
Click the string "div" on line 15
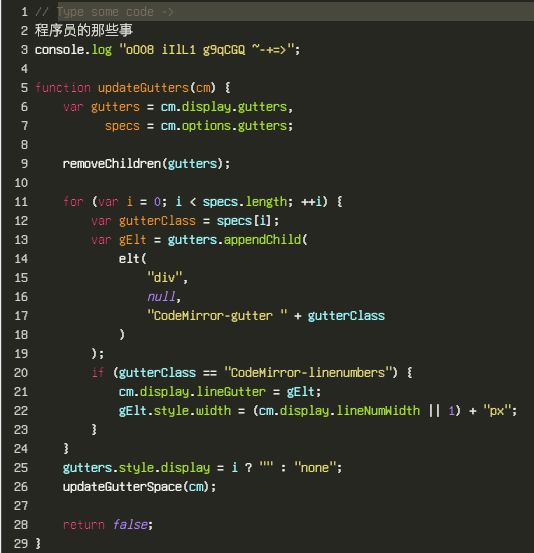165,278
